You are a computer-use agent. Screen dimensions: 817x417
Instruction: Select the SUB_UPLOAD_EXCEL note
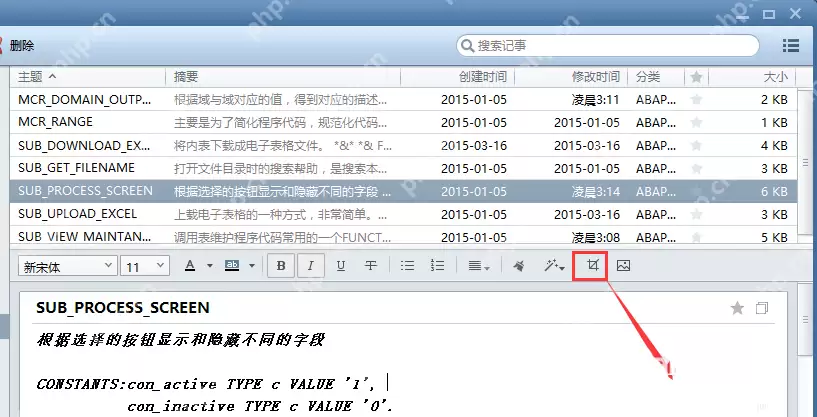coord(403,214)
